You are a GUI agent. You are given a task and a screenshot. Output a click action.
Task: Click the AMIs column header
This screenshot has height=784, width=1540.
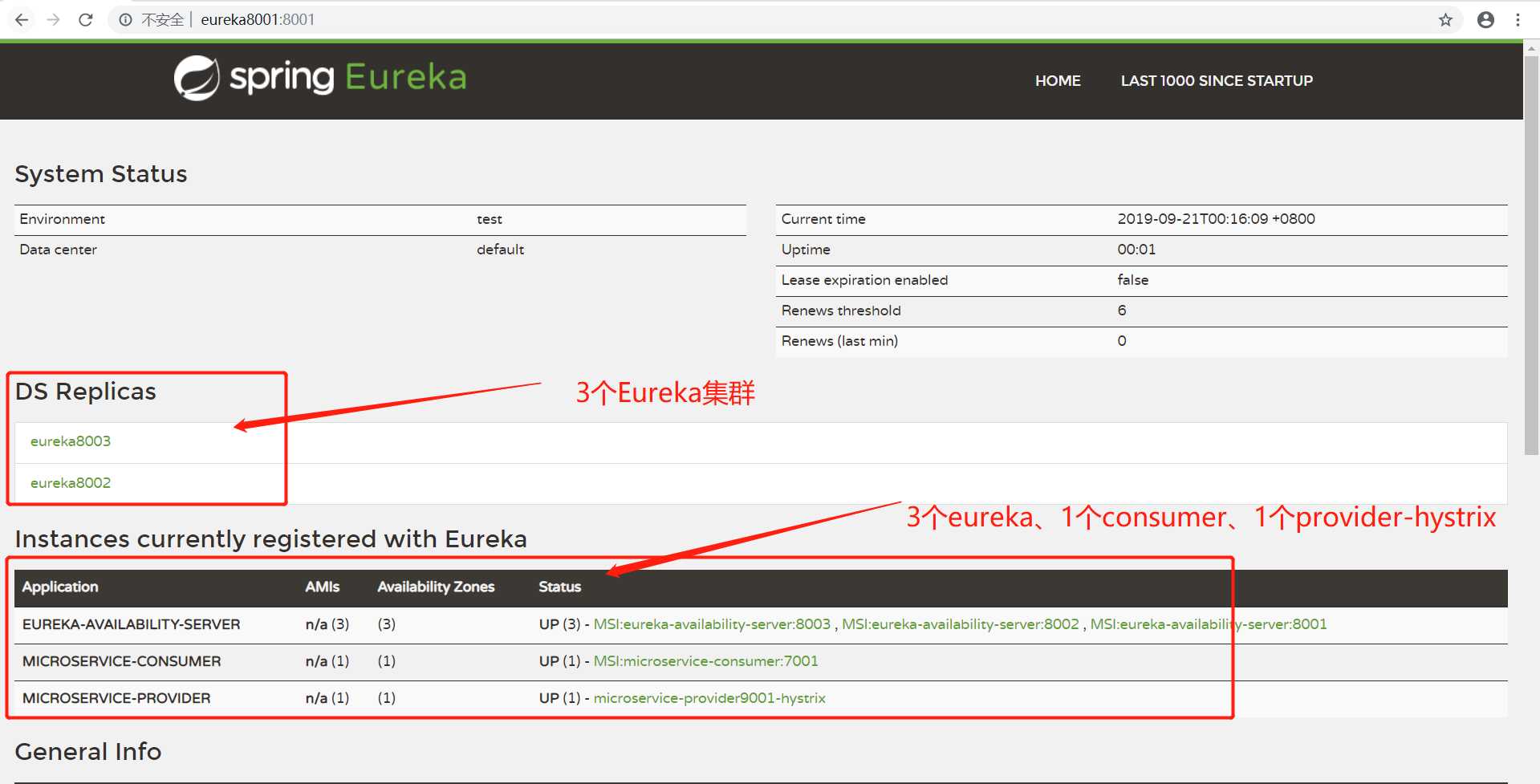pyautogui.click(x=322, y=587)
